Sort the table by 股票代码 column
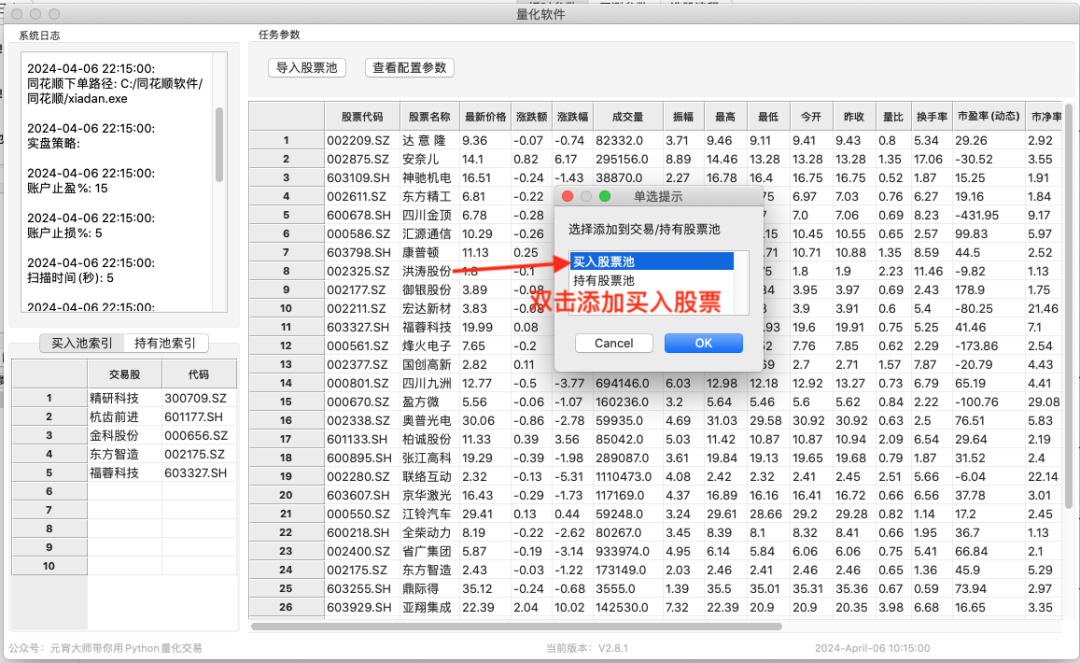 coord(363,116)
